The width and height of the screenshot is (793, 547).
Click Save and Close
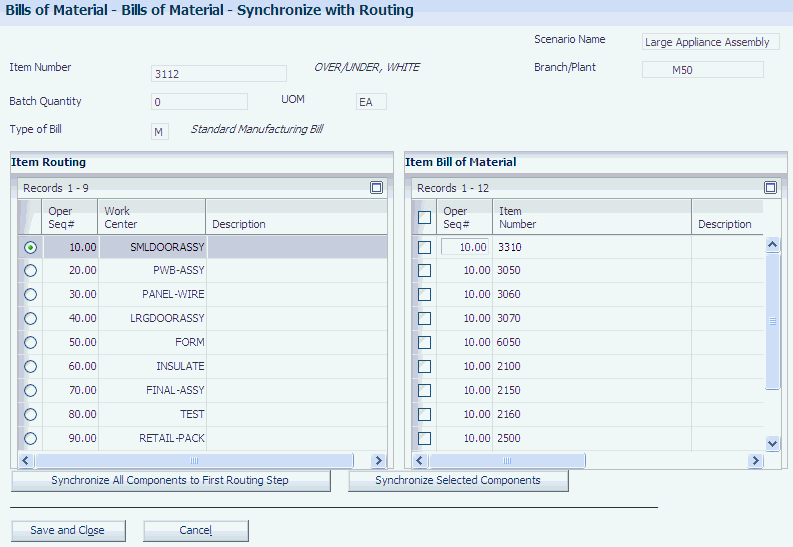(67, 530)
